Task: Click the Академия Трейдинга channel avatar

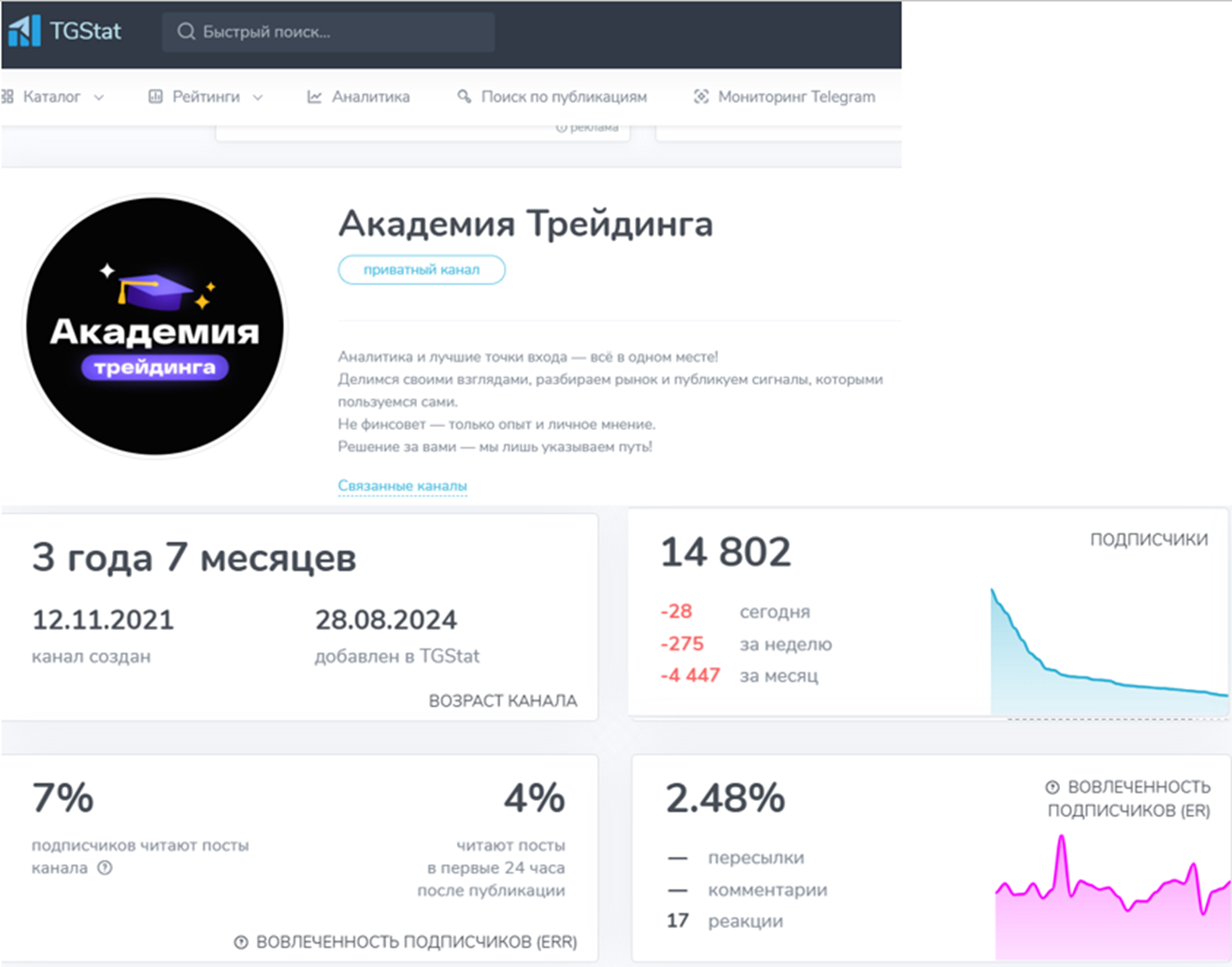Action: 155,326
